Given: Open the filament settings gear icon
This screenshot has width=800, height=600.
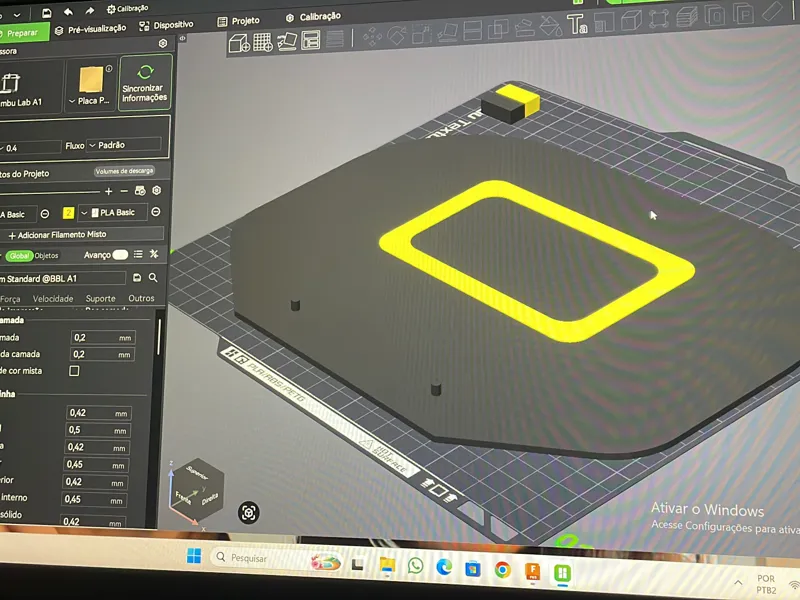Looking at the screenshot, I should (x=157, y=190).
